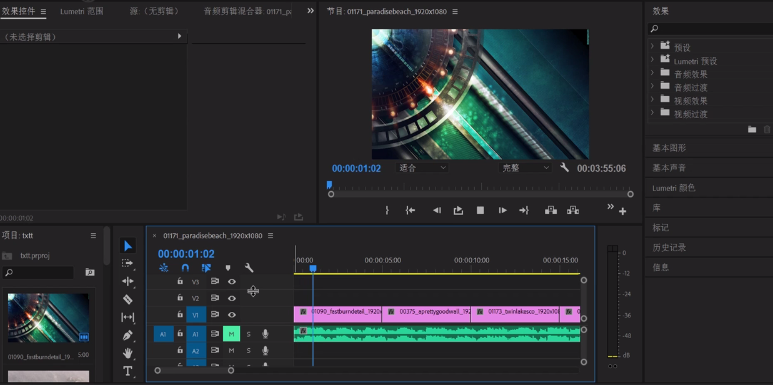Viewport: 773px width, 385px height.
Task: Open the 项目: txtt panel menu
Action: pos(93,236)
